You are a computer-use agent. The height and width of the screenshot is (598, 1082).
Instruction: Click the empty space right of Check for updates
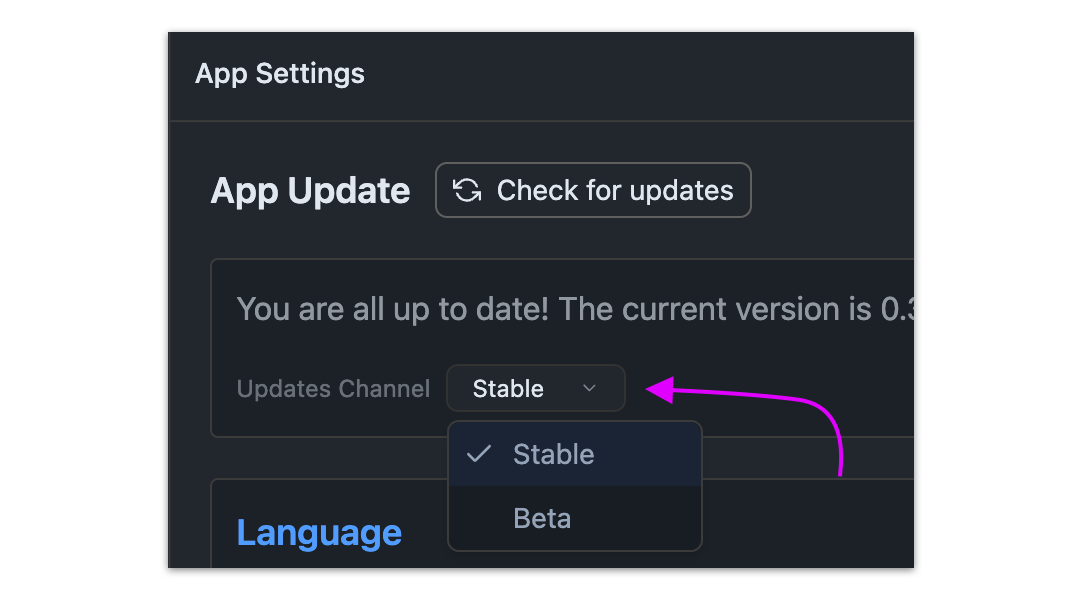click(x=830, y=190)
